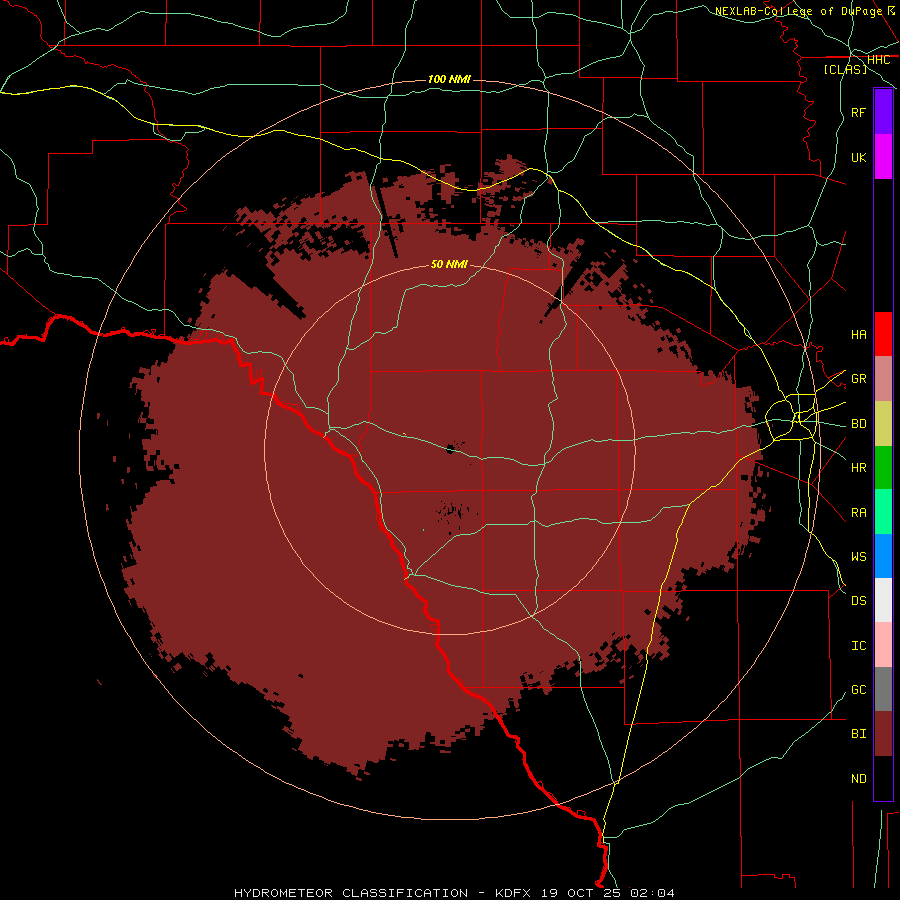
Task: Click the yellow BD legend swatch
Action: coord(883,424)
